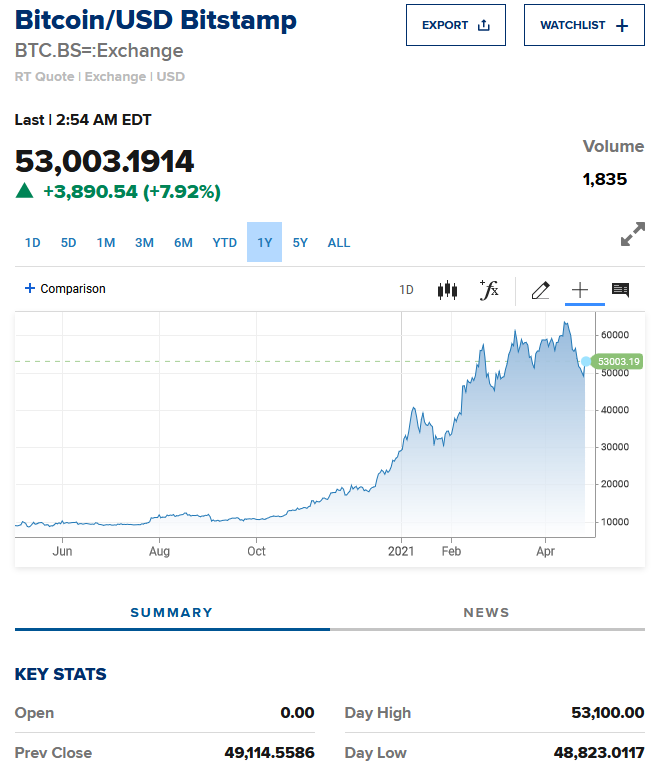Click the chart peak near April
This screenshot has height=767, width=656.
point(566,323)
